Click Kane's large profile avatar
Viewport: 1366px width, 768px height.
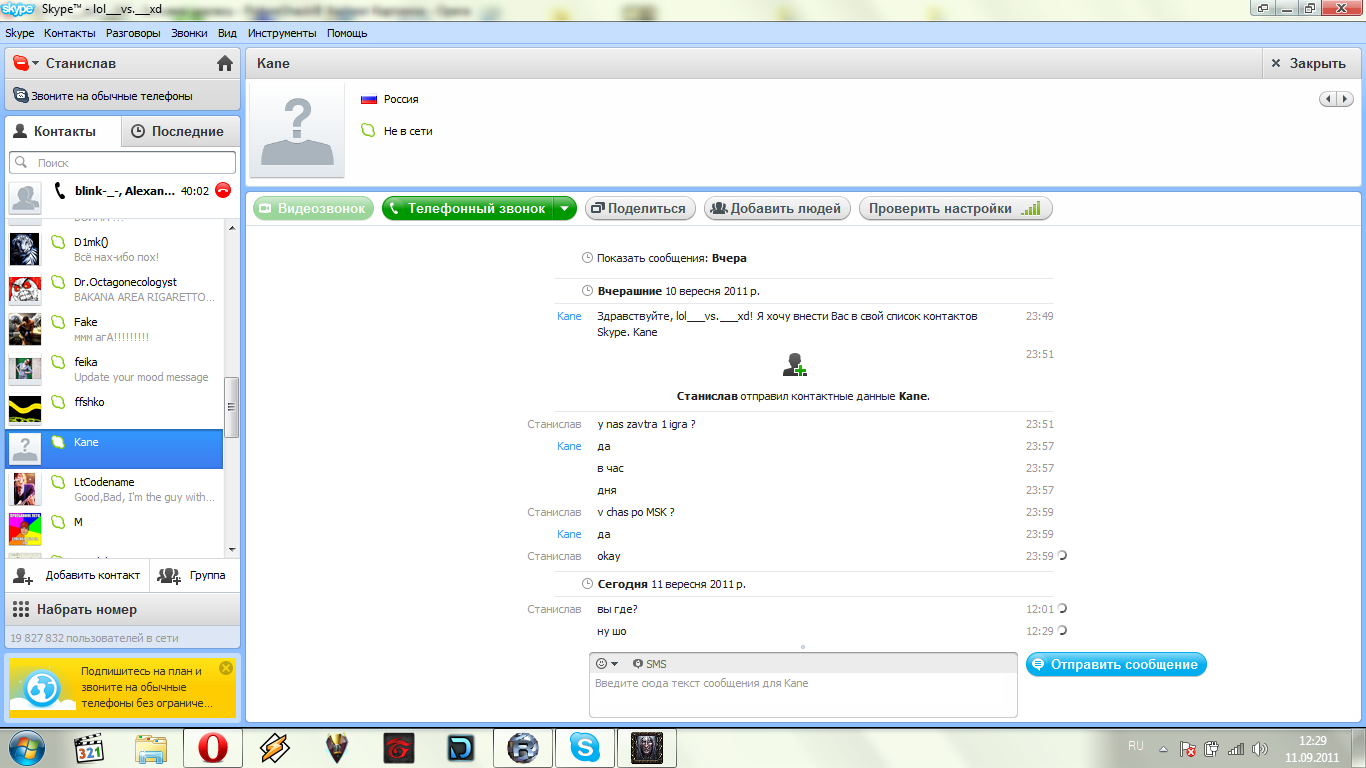point(297,130)
